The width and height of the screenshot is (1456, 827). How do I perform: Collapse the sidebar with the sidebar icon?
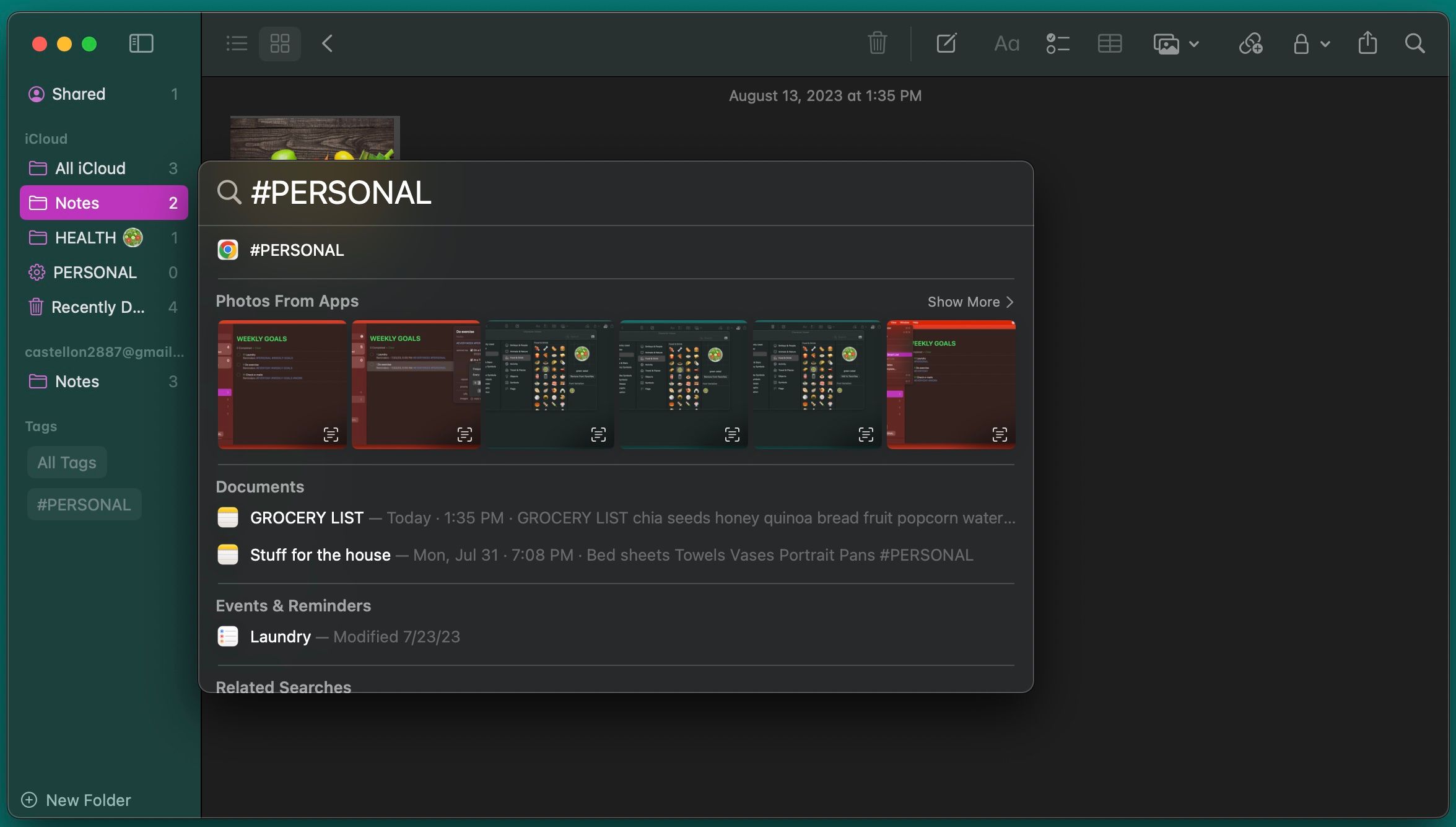141,43
